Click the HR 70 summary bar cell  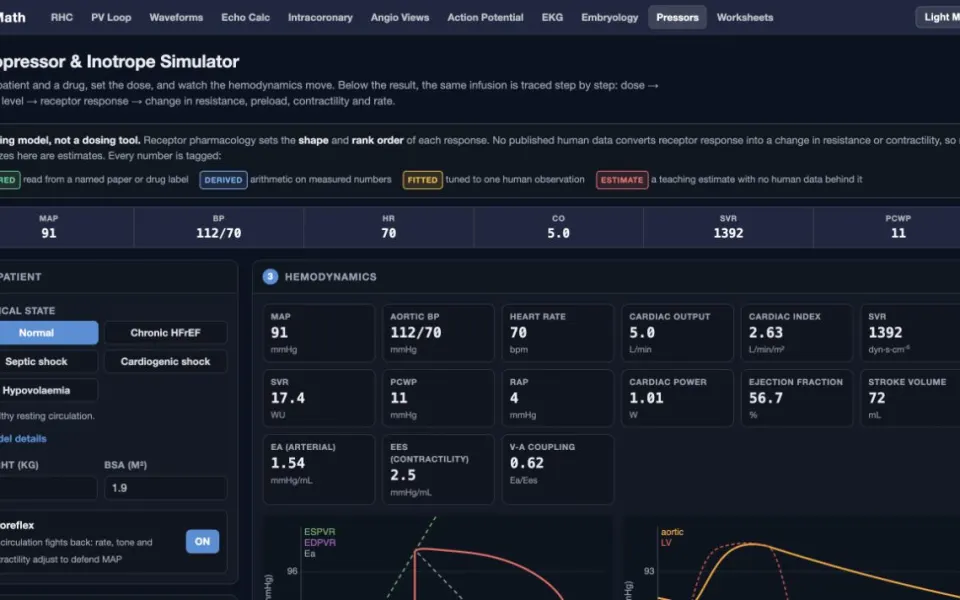click(x=388, y=227)
